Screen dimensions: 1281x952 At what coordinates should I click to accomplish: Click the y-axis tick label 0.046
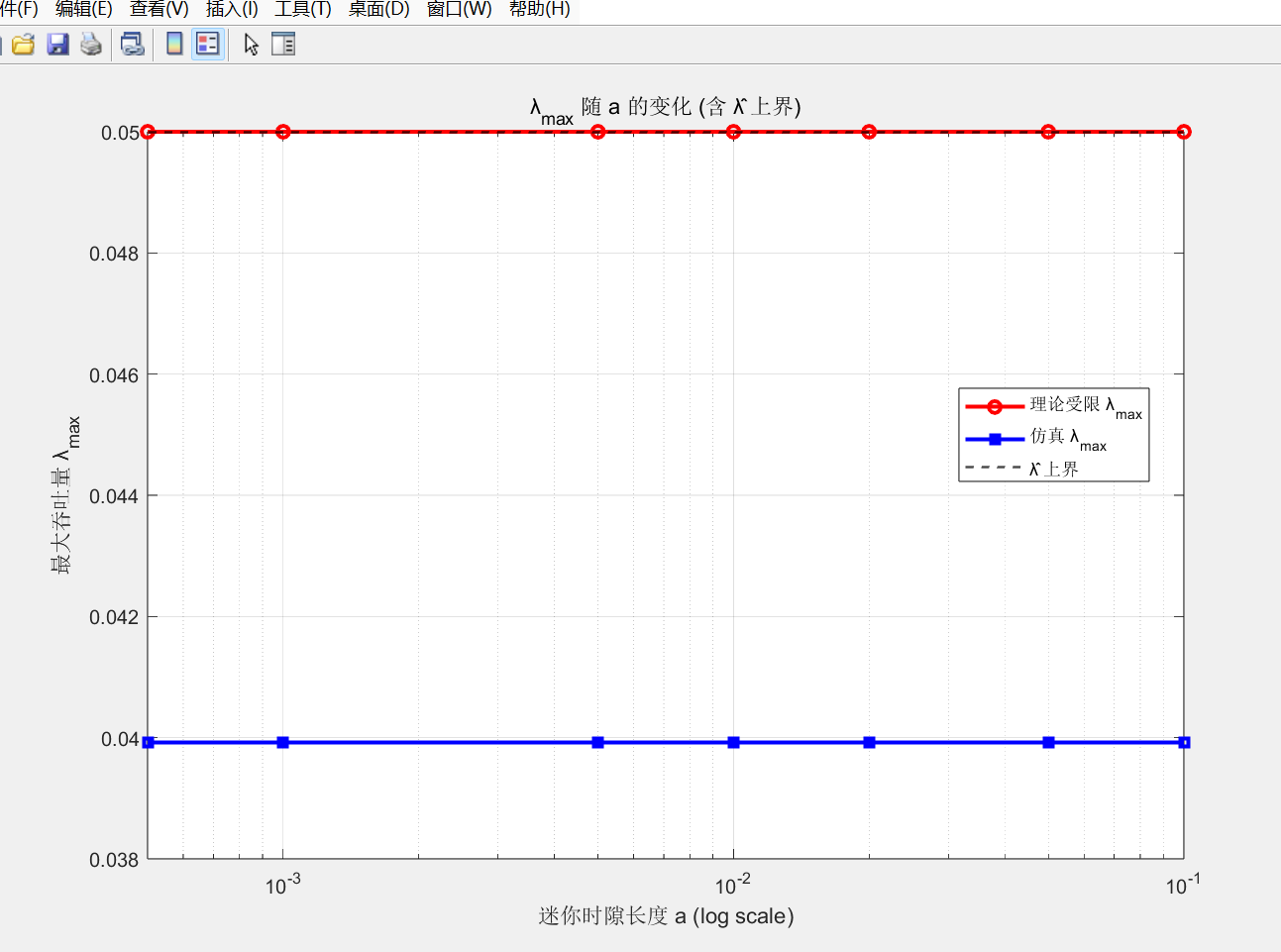(x=114, y=375)
